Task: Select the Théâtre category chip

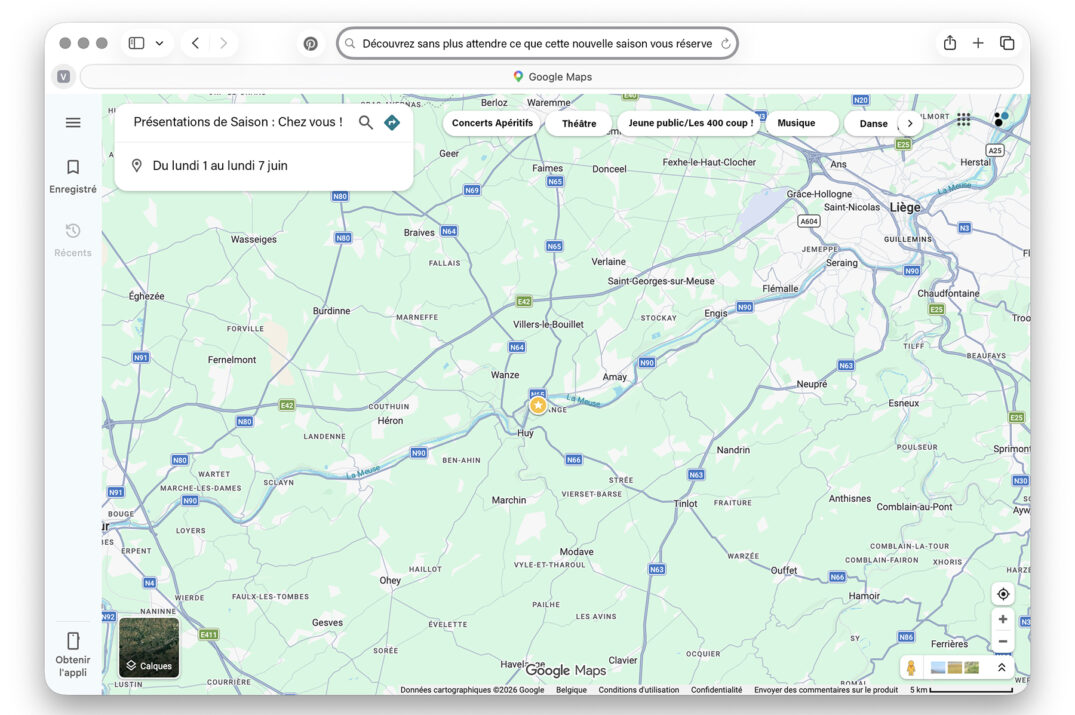Action: pos(579,123)
